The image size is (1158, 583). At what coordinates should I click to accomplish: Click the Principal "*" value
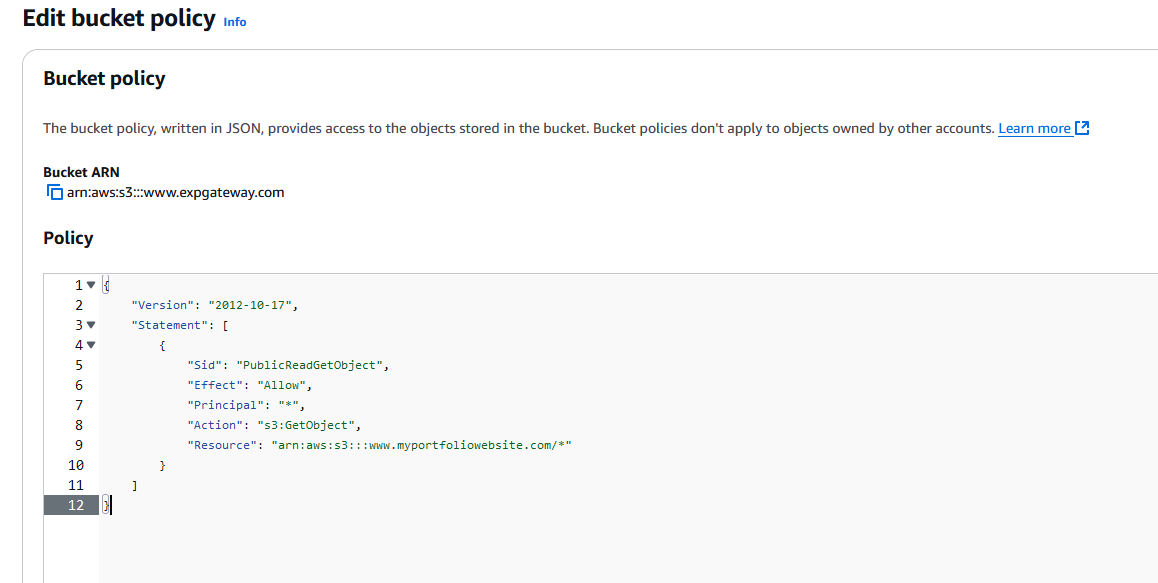click(x=289, y=405)
